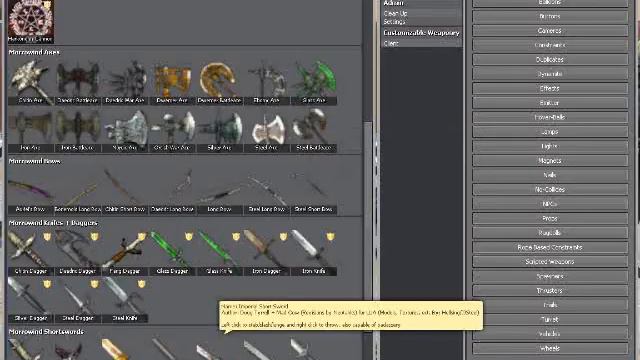Select the Orcish War Axe icon
The image size is (640, 360).
point(172,129)
